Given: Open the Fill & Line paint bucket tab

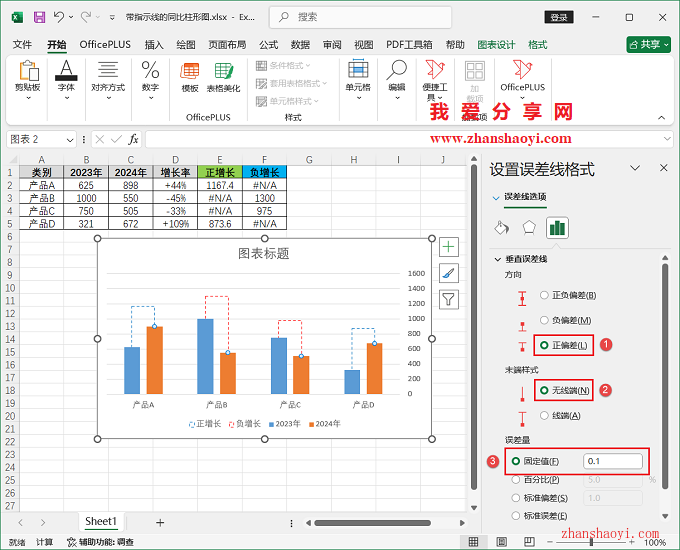Looking at the screenshot, I should click(502, 227).
